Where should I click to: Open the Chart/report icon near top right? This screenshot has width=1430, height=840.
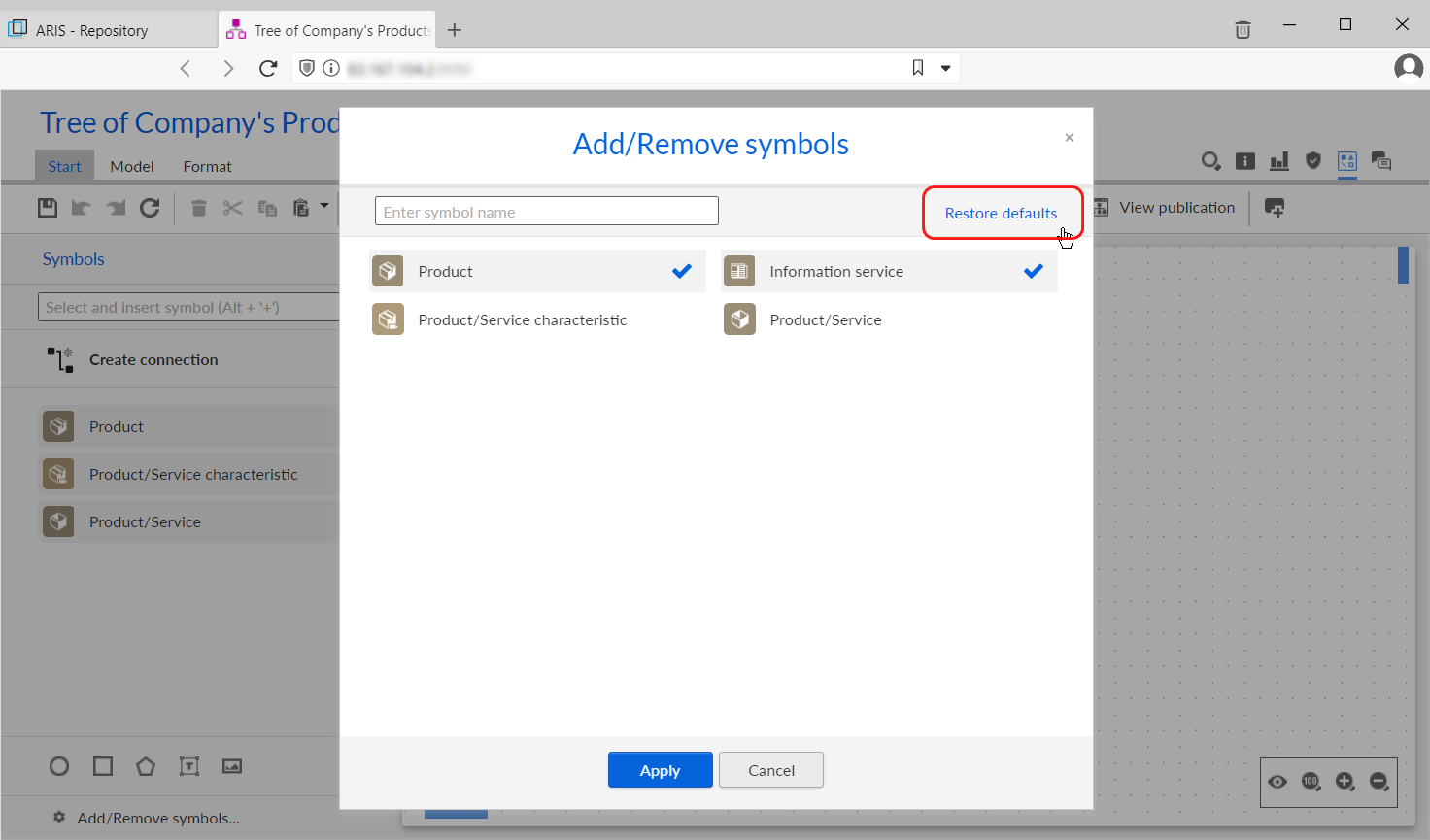(x=1278, y=161)
